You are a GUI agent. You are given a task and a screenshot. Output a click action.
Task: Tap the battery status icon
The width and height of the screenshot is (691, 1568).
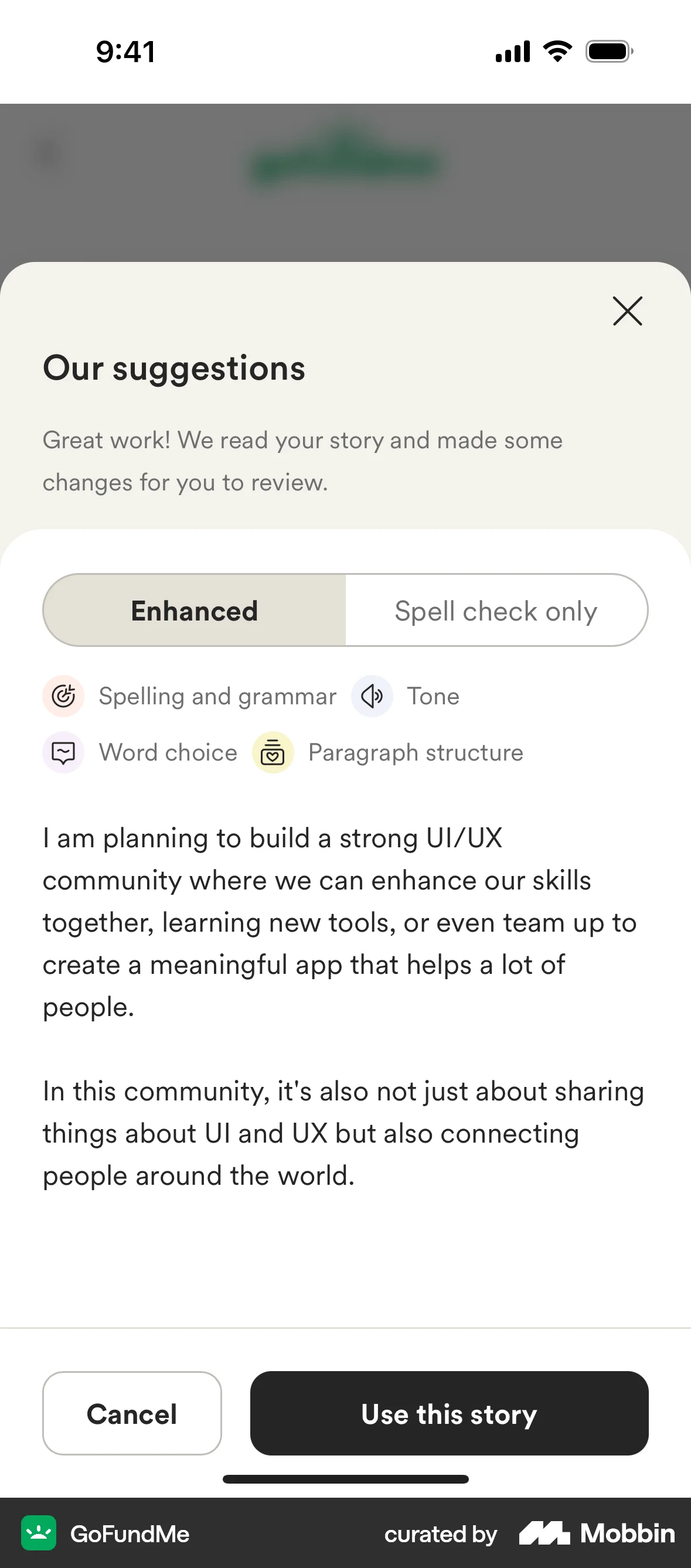coord(609,51)
